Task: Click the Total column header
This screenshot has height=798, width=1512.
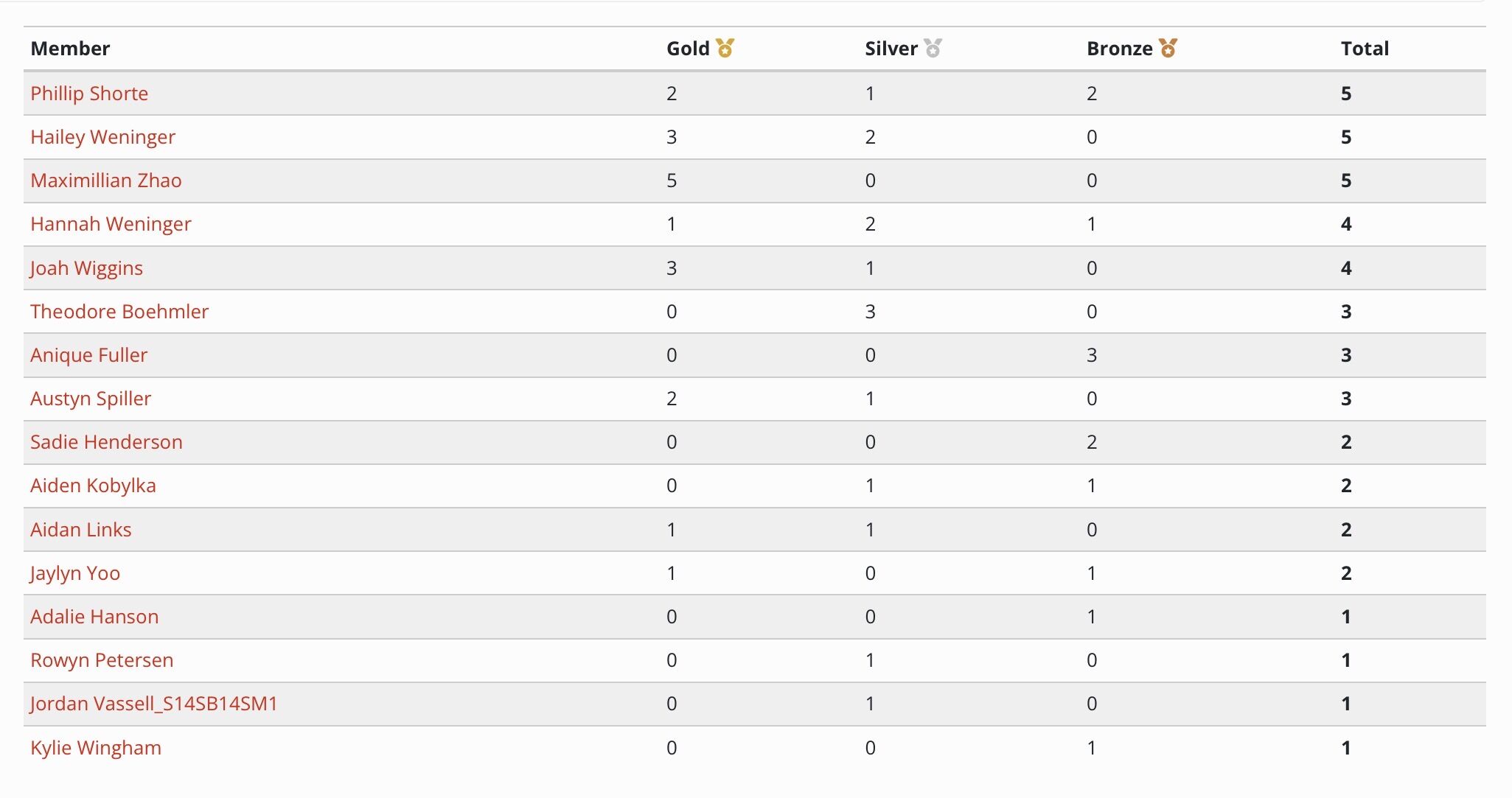Action: (x=1365, y=49)
